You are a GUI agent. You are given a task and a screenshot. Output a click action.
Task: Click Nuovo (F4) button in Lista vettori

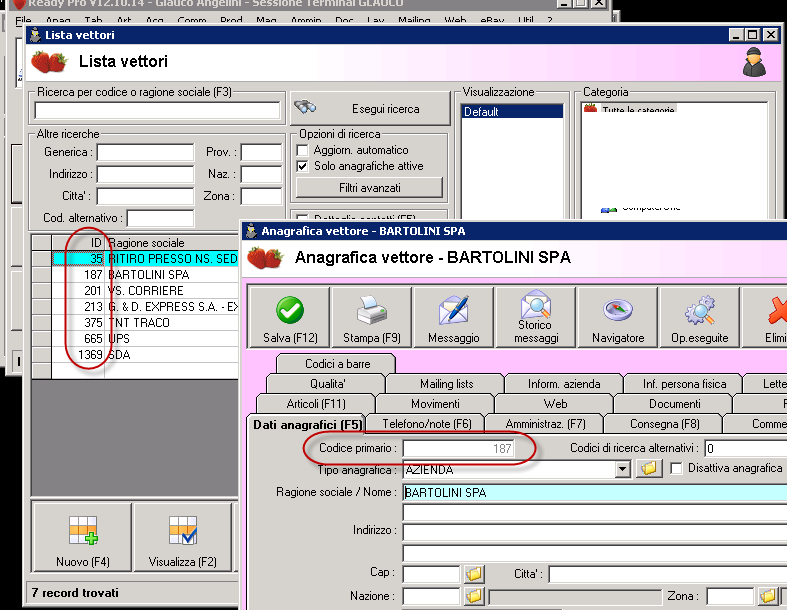pos(83,537)
